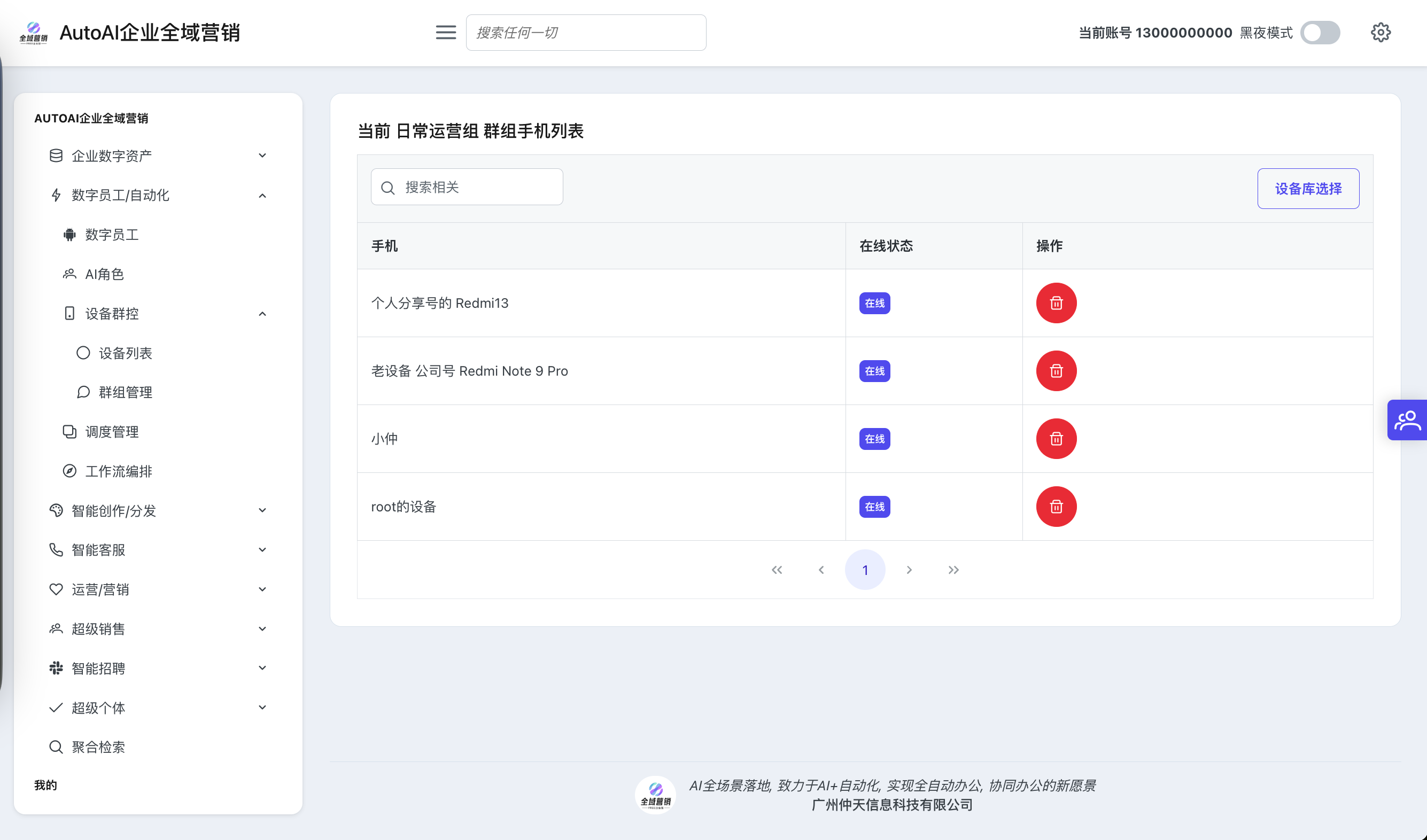Viewport: 1427px width, 840px height.
Task: Click the phone icon beside 设备群控
Action: point(69,314)
